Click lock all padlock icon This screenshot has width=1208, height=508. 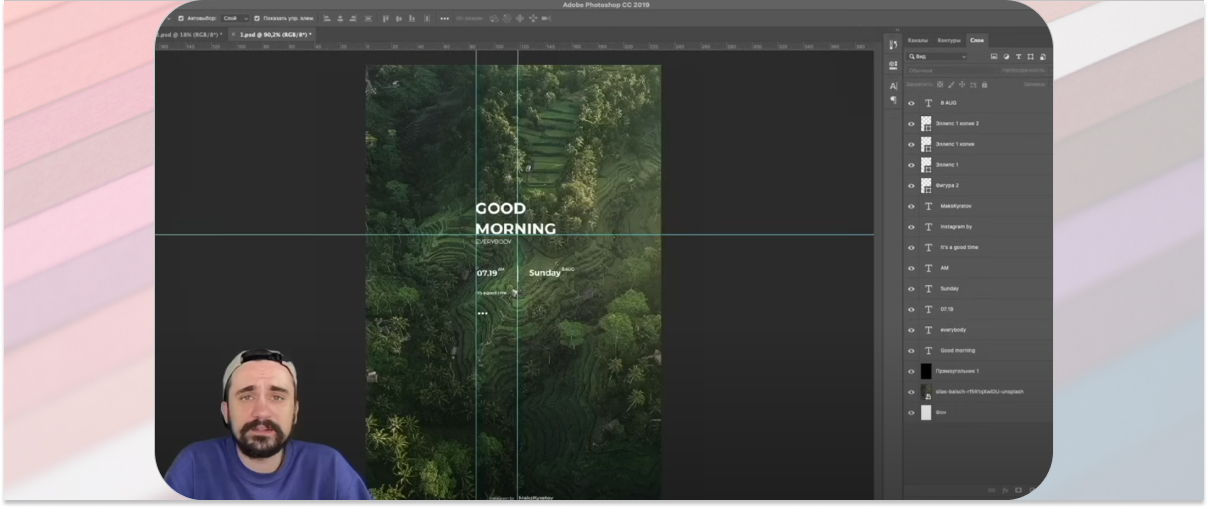(x=984, y=85)
